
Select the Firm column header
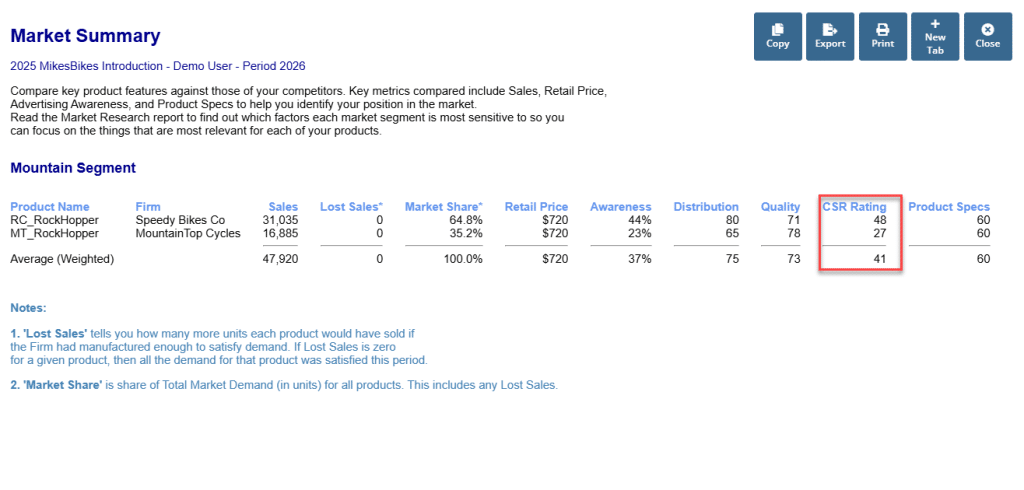tap(148, 207)
